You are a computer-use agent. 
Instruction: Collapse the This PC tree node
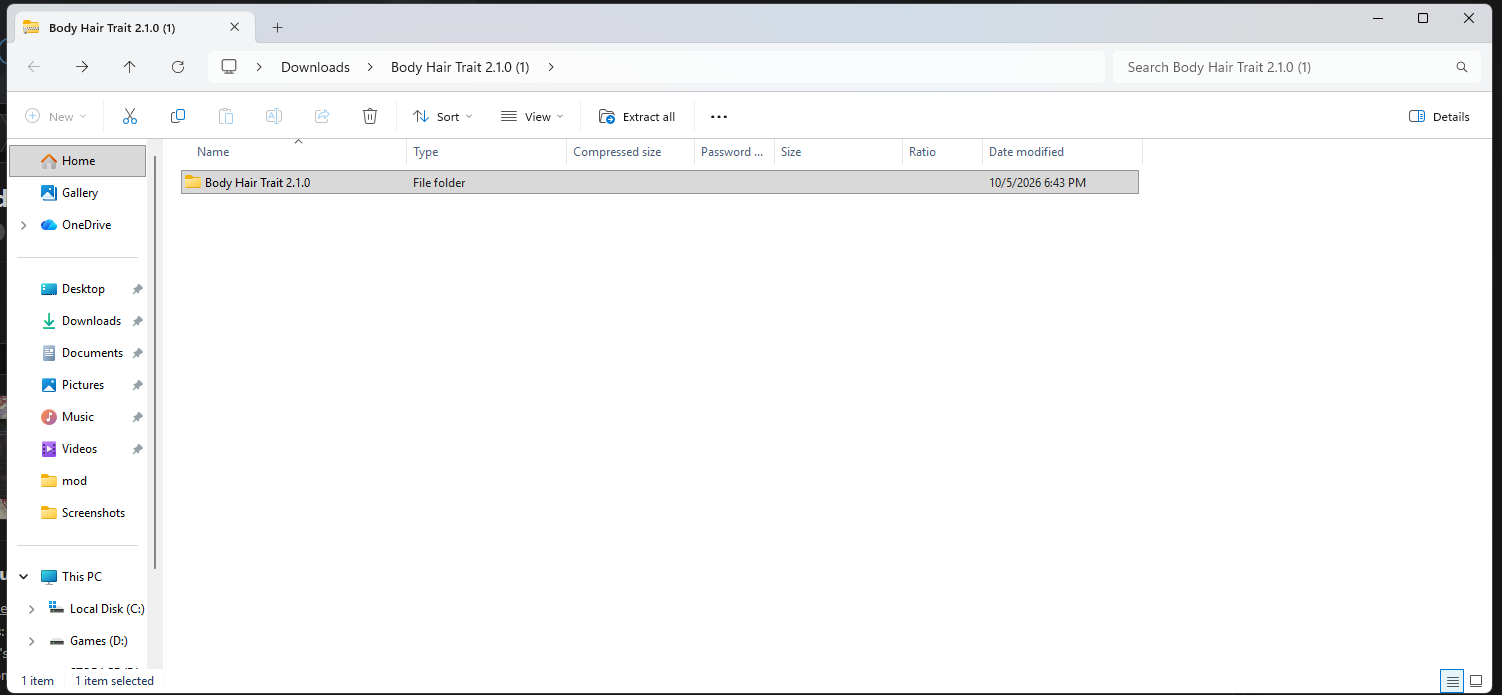pyautogui.click(x=24, y=577)
